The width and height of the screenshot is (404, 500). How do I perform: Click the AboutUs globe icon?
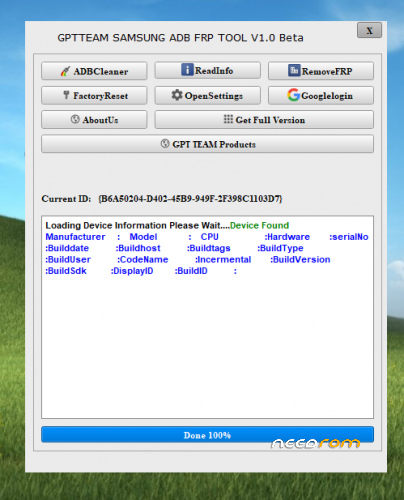coord(75,119)
